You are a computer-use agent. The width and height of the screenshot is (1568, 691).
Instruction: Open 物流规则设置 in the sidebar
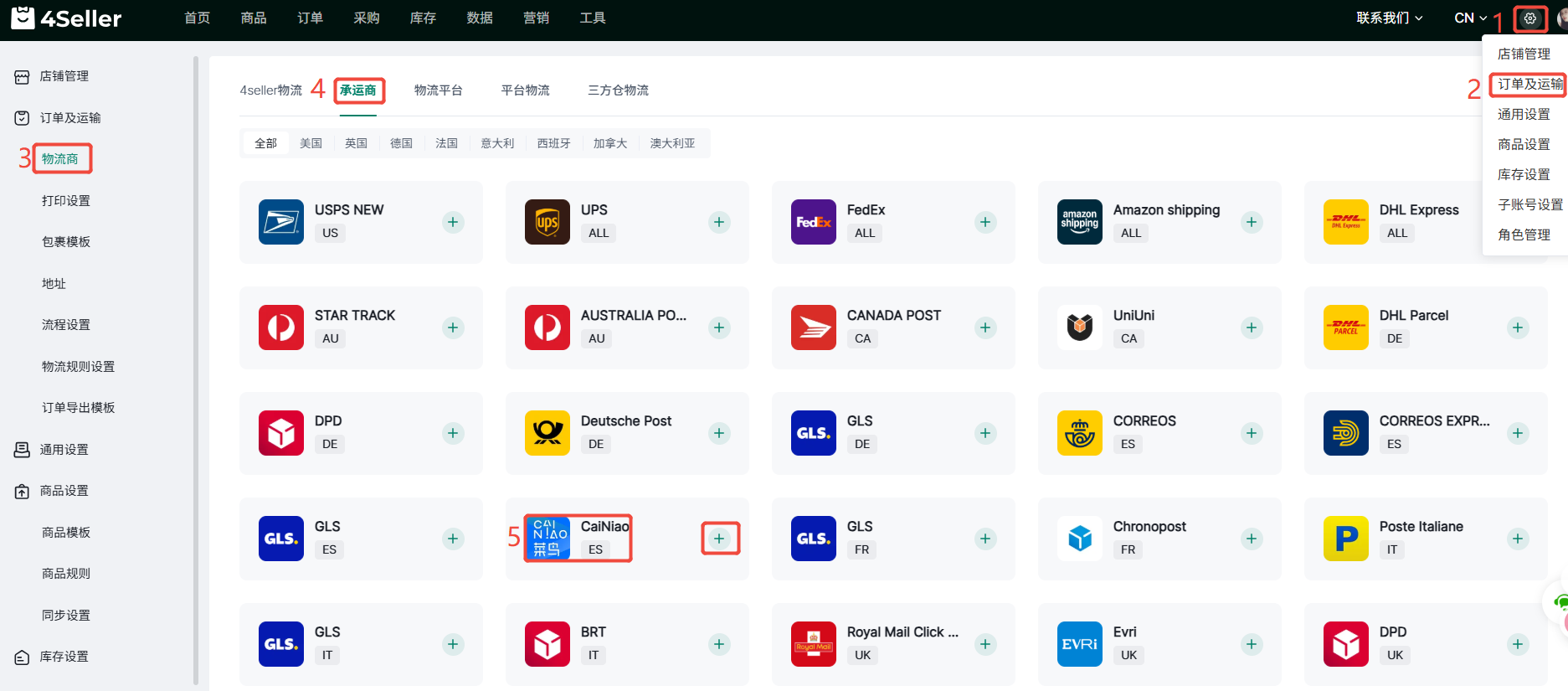(79, 367)
